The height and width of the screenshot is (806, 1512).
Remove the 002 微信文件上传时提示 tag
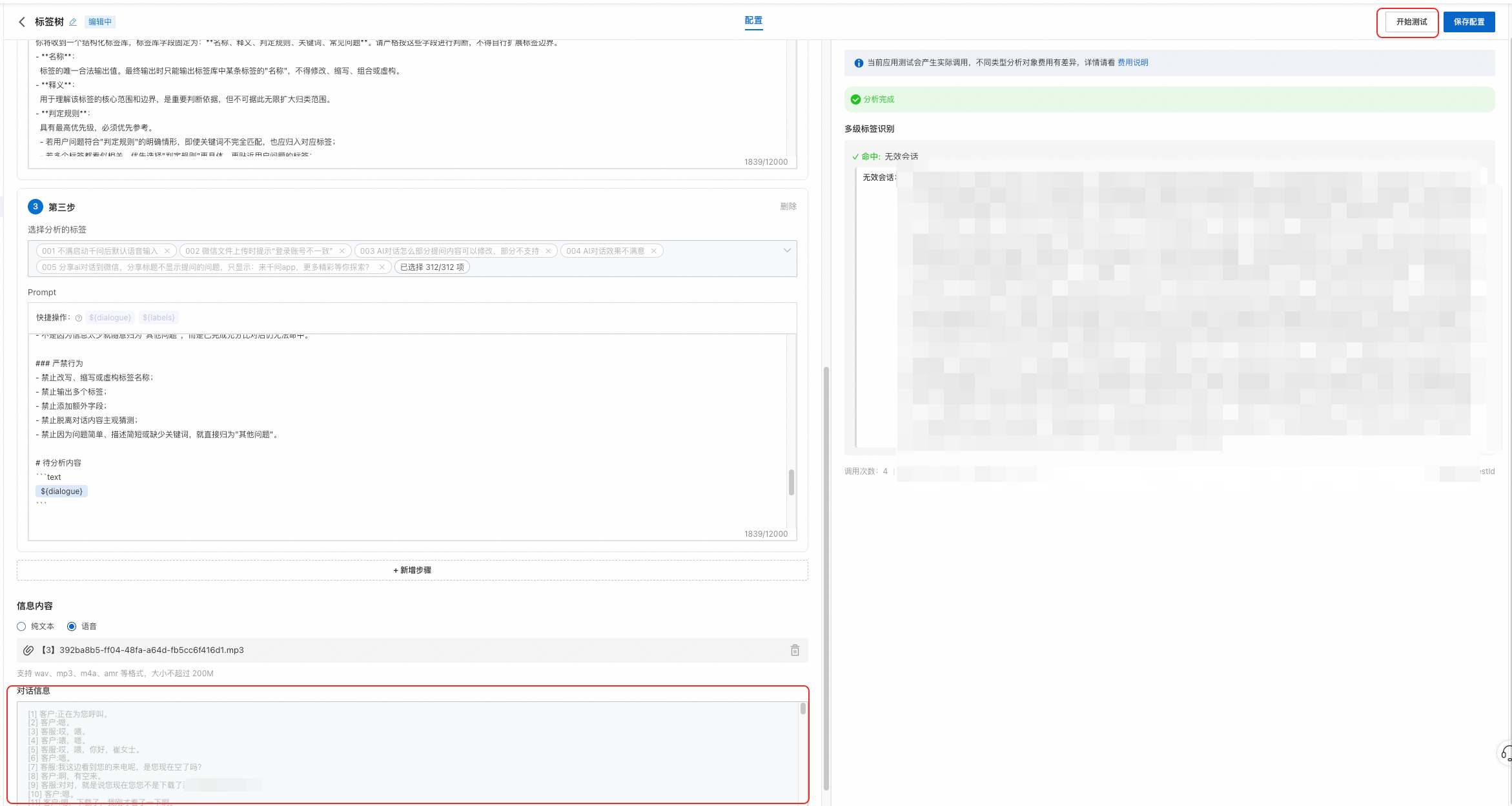[x=342, y=251]
